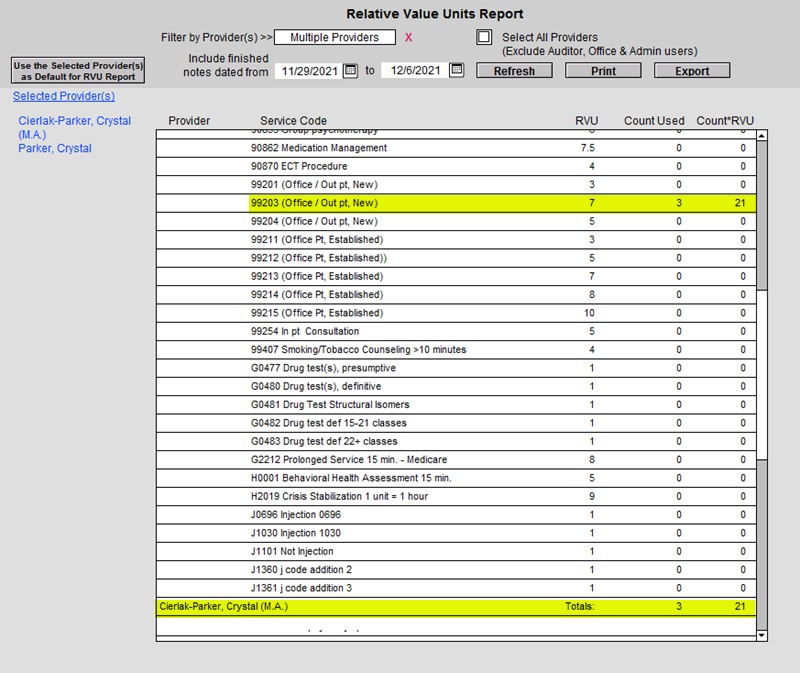
Task: Open the end date calendar picker icon
Action: (x=456, y=70)
